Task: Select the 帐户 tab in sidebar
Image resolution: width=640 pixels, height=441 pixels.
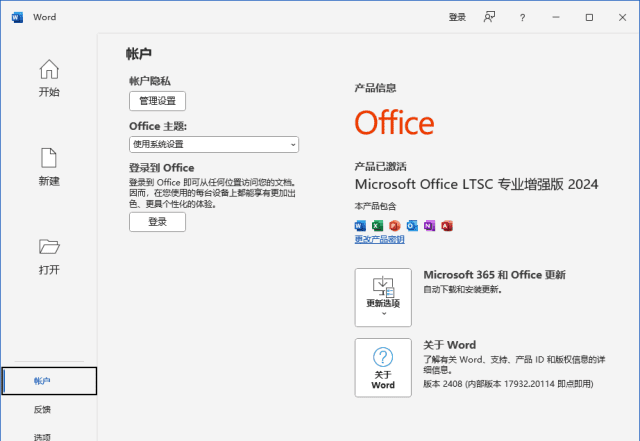Action: click(x=49, y=381)
